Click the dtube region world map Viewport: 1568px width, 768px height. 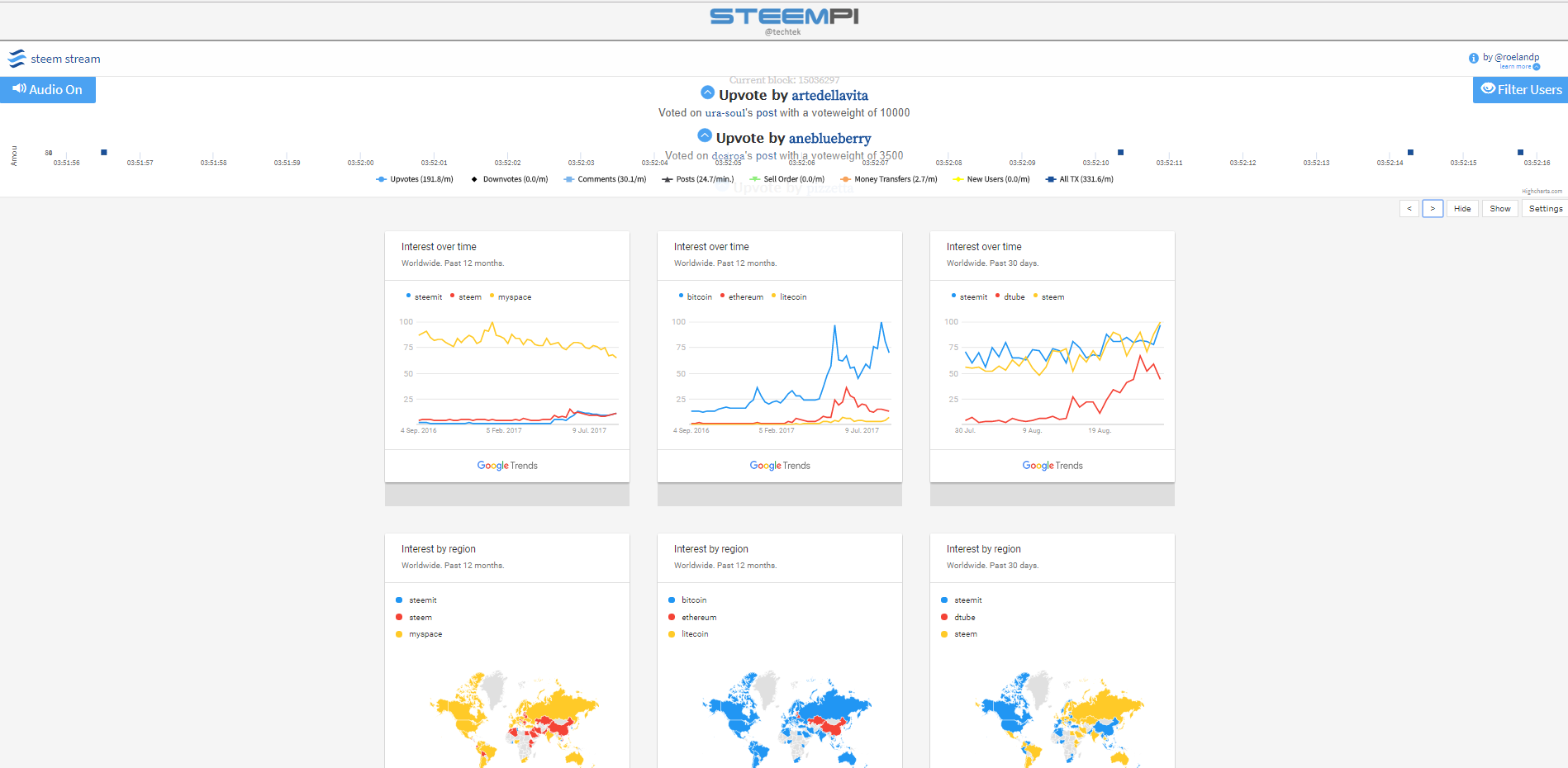pos(1059,719)
